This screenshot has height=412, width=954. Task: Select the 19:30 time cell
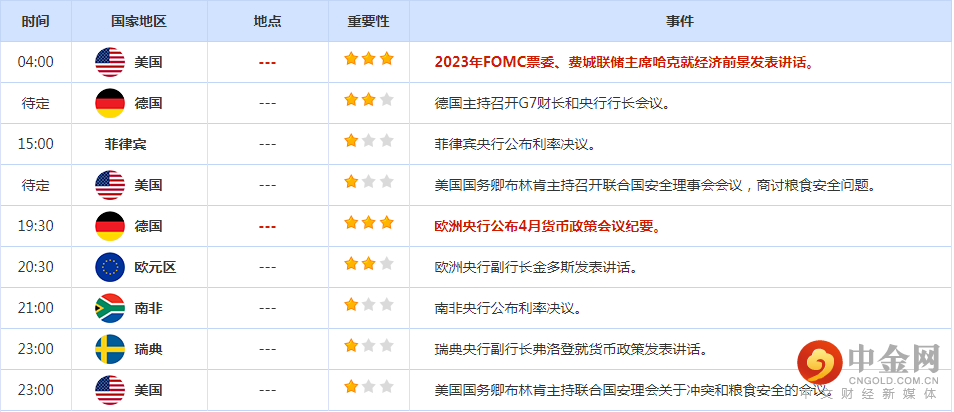point(36,226)
